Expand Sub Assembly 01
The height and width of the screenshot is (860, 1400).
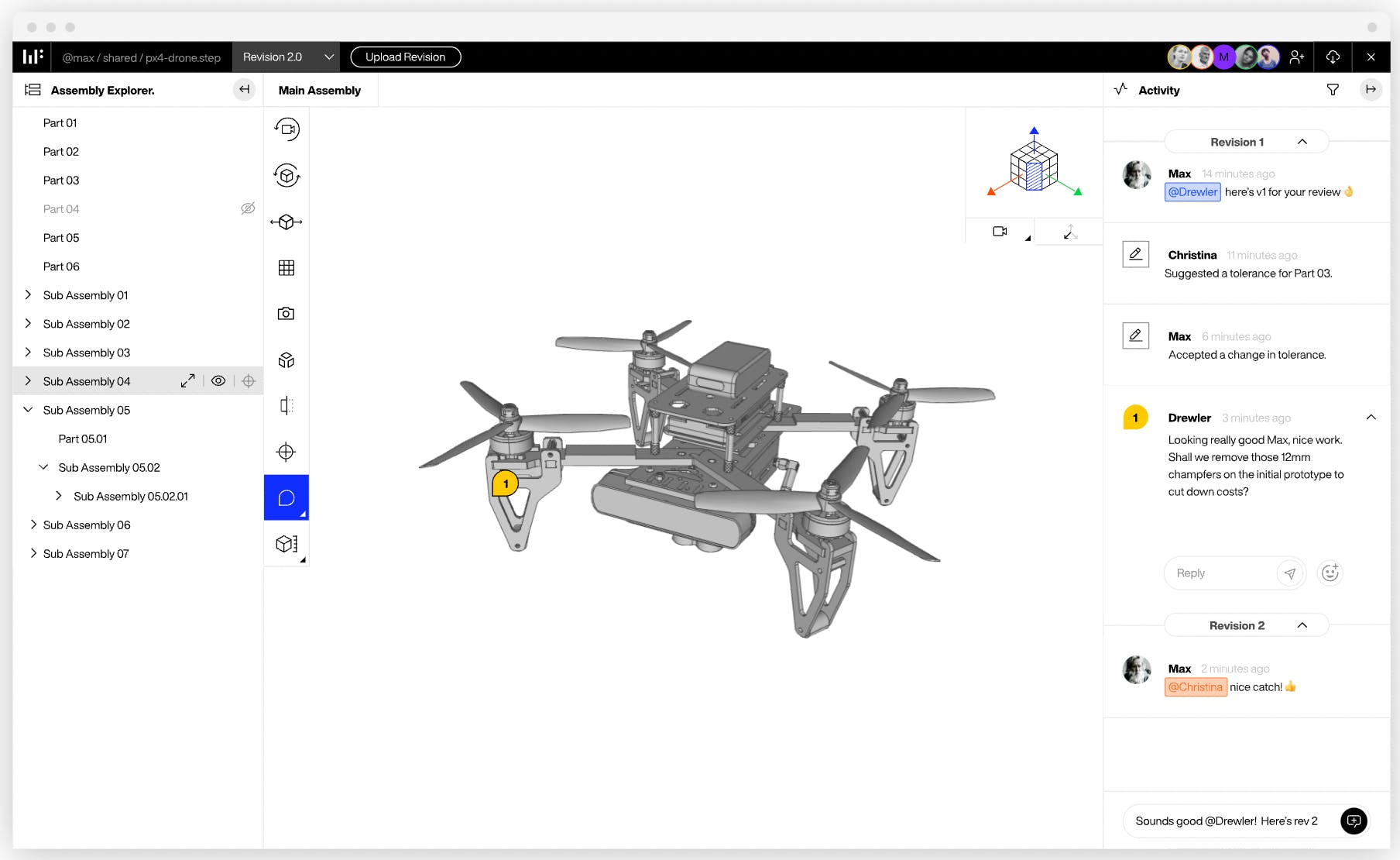click(x=28, y=295)
